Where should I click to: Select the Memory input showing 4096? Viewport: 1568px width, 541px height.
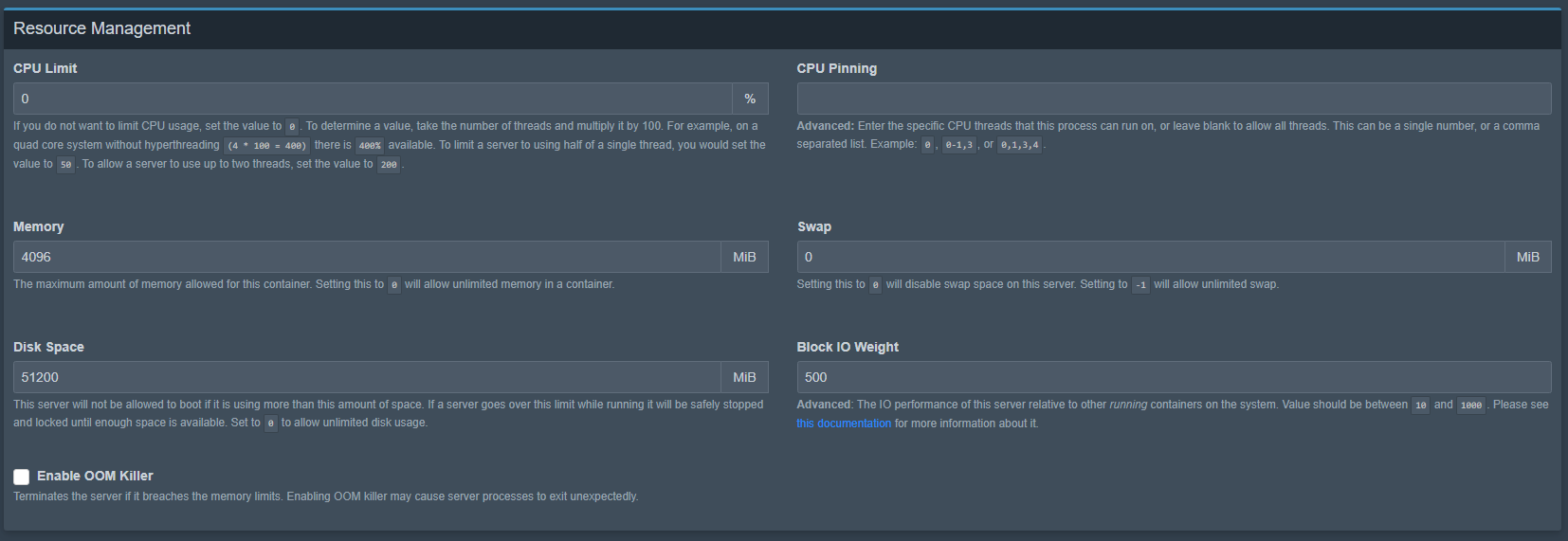(367, 257)
